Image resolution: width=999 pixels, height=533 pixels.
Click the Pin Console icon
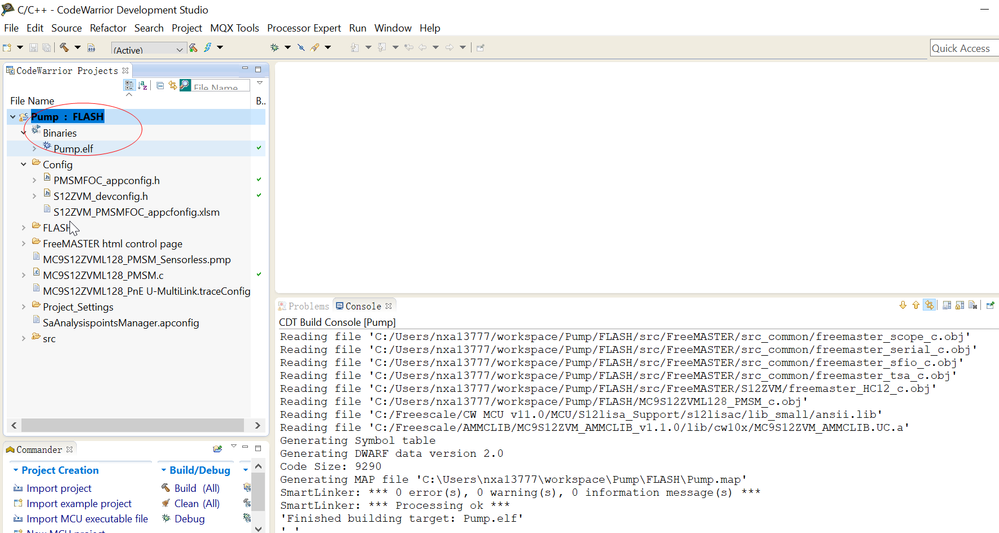(990, 305)
